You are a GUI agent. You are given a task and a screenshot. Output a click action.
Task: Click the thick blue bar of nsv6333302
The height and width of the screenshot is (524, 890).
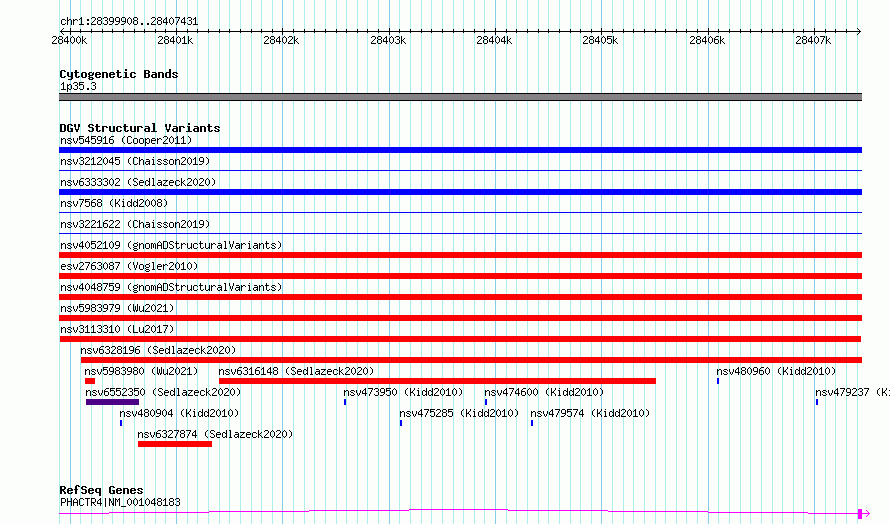460,192
